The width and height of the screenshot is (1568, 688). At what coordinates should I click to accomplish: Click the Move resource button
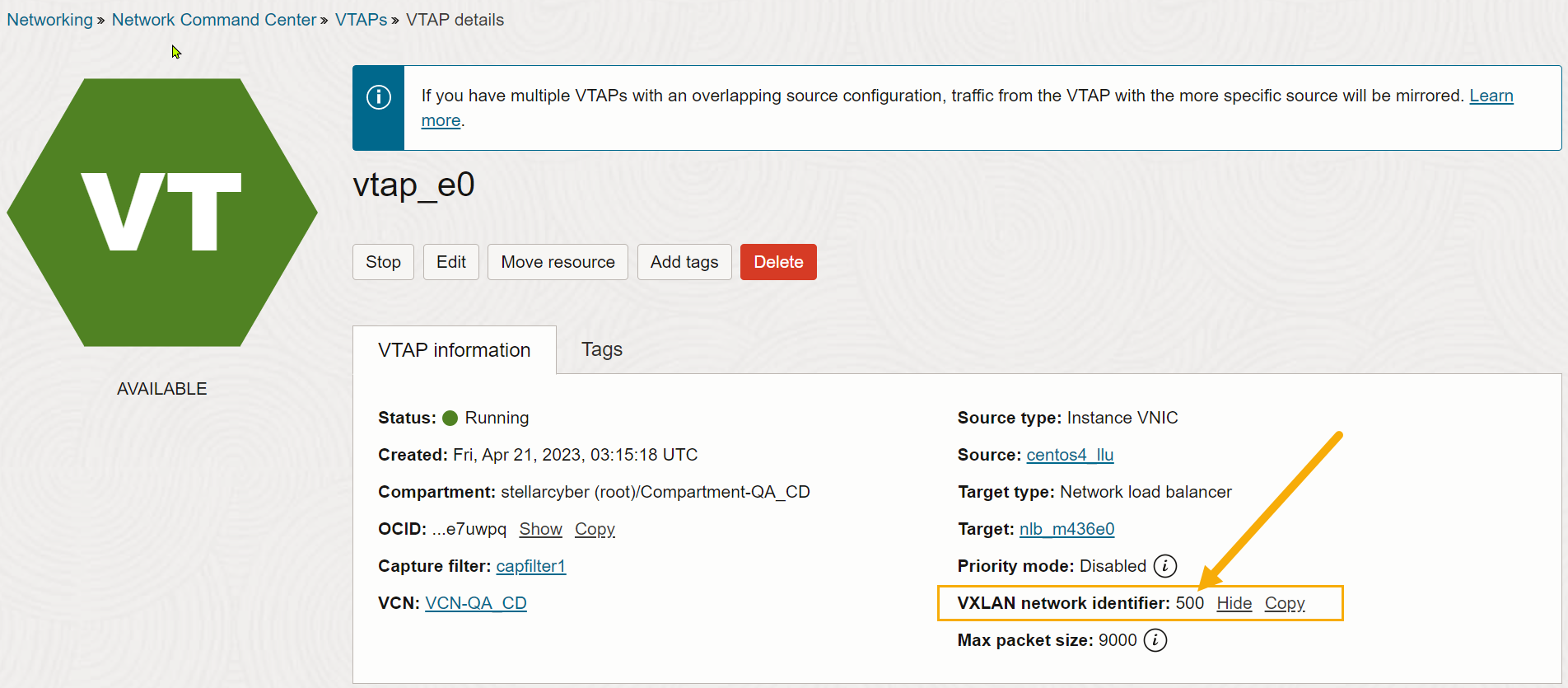pyautogui.click(x=558, y=262)
